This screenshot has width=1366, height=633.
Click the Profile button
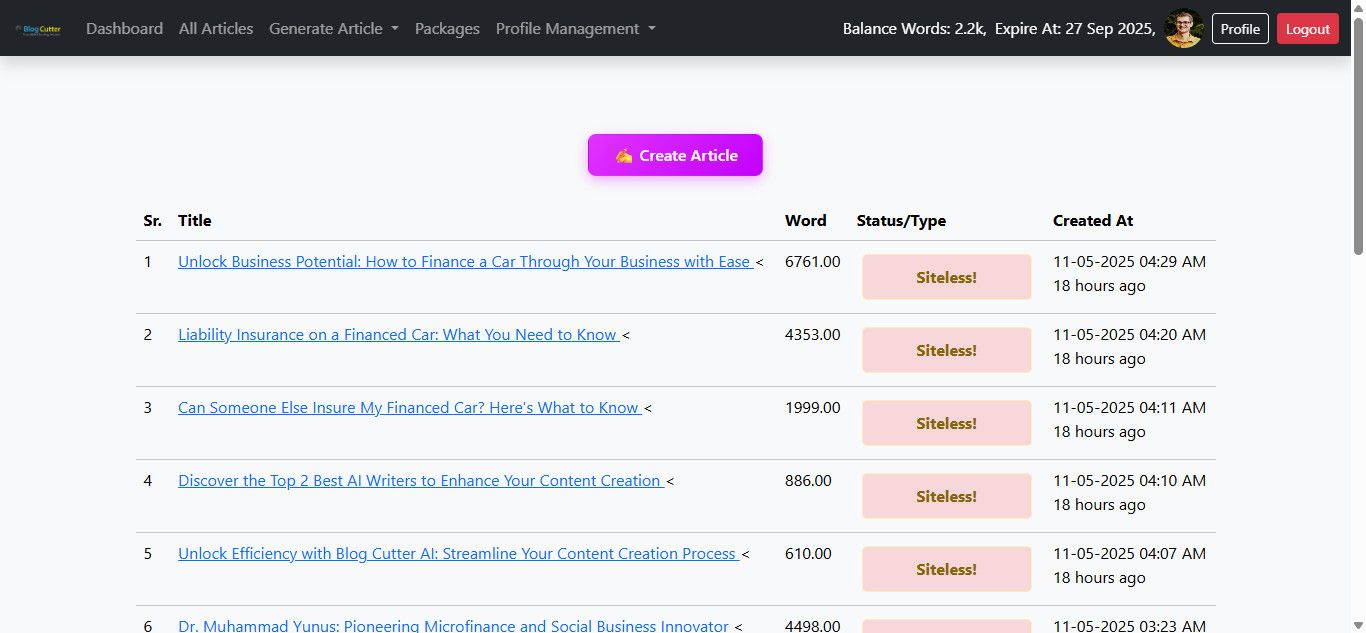point(1240,29)
